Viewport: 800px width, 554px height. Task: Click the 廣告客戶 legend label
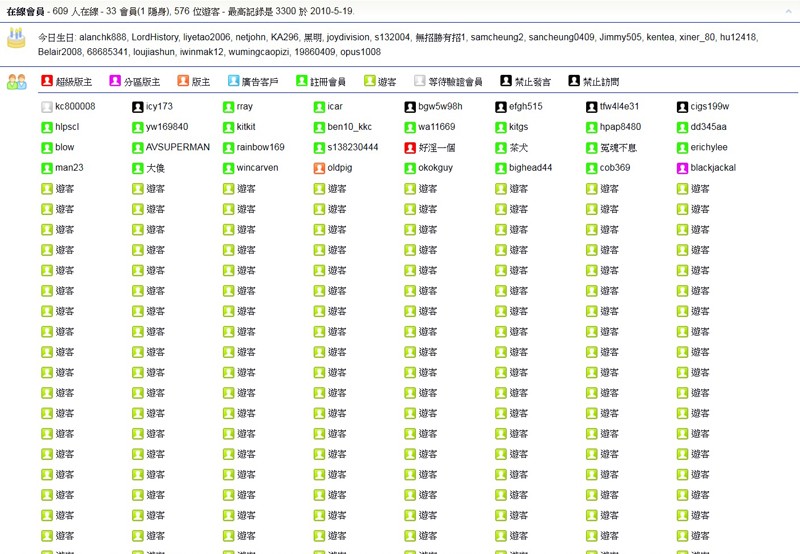pos(260,82)
